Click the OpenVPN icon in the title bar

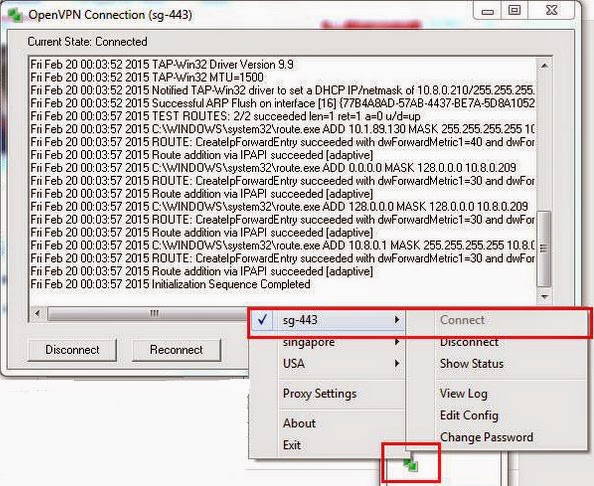click(15, 14)
